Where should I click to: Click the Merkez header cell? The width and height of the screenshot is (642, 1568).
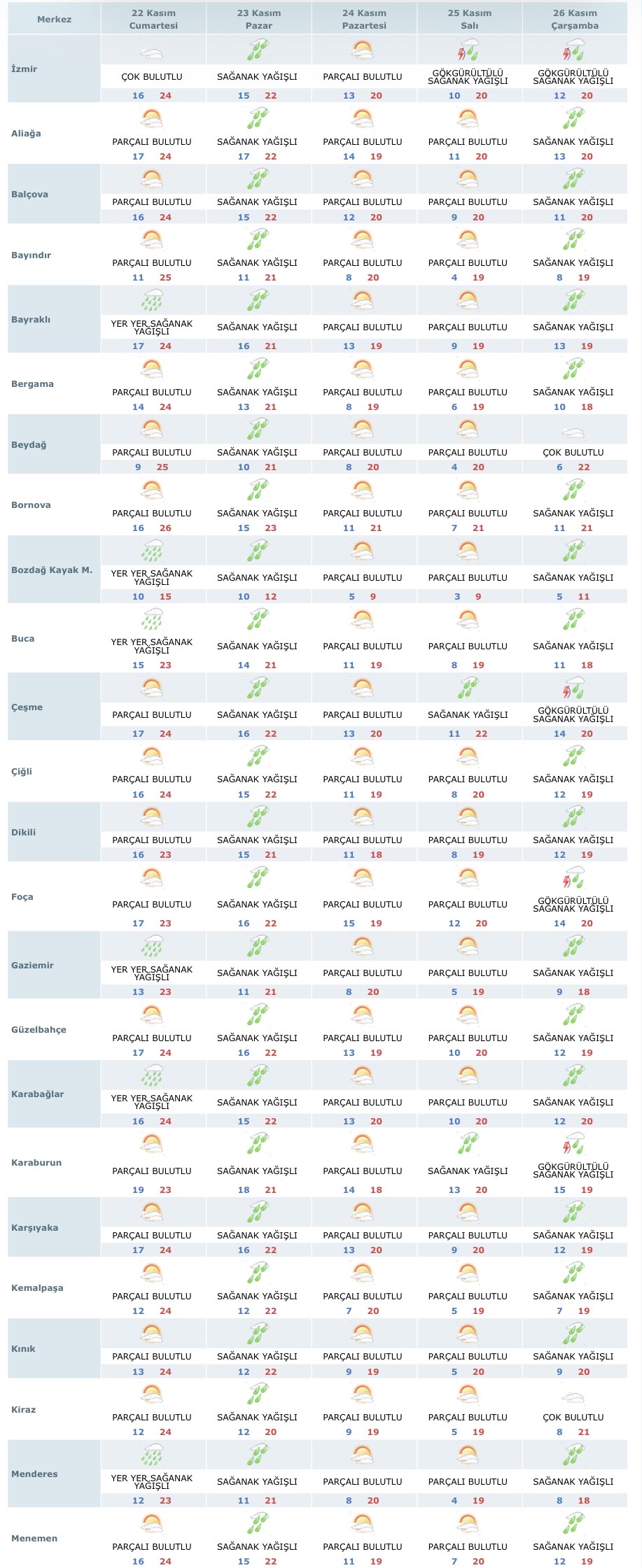pyautogui.click(x=54, y=20)
